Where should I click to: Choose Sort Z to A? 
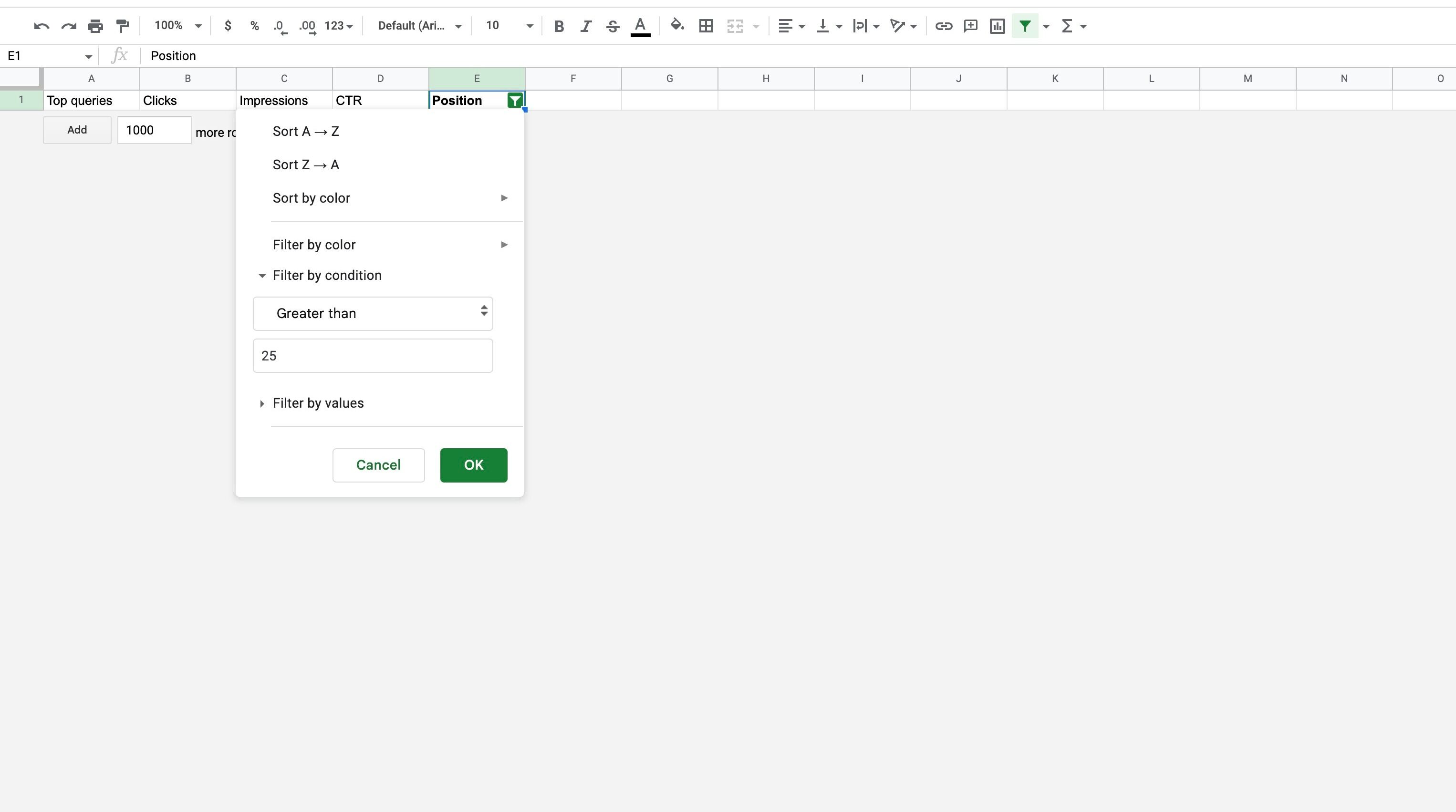379,165
